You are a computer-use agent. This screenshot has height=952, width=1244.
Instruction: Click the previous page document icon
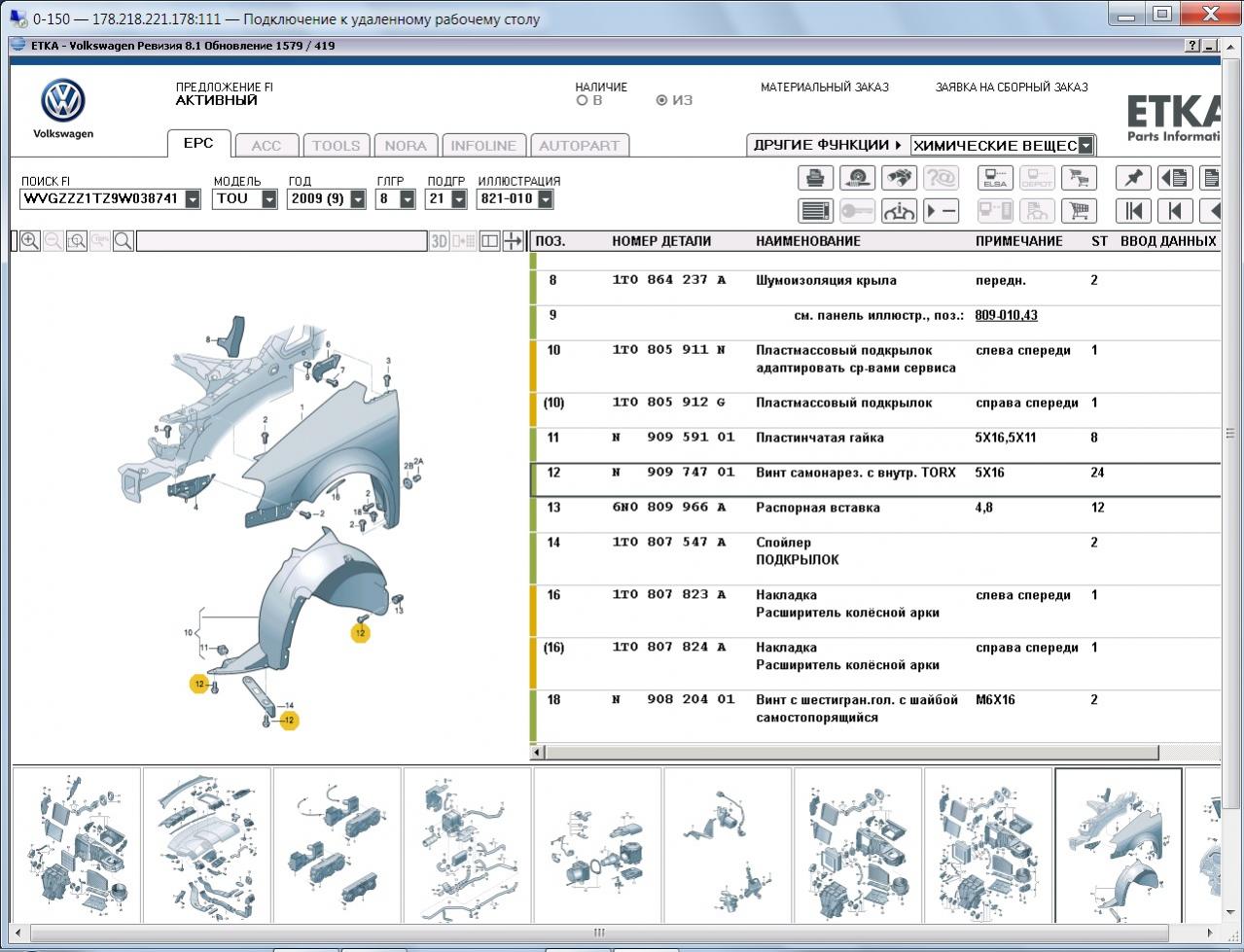point(1175,178)
